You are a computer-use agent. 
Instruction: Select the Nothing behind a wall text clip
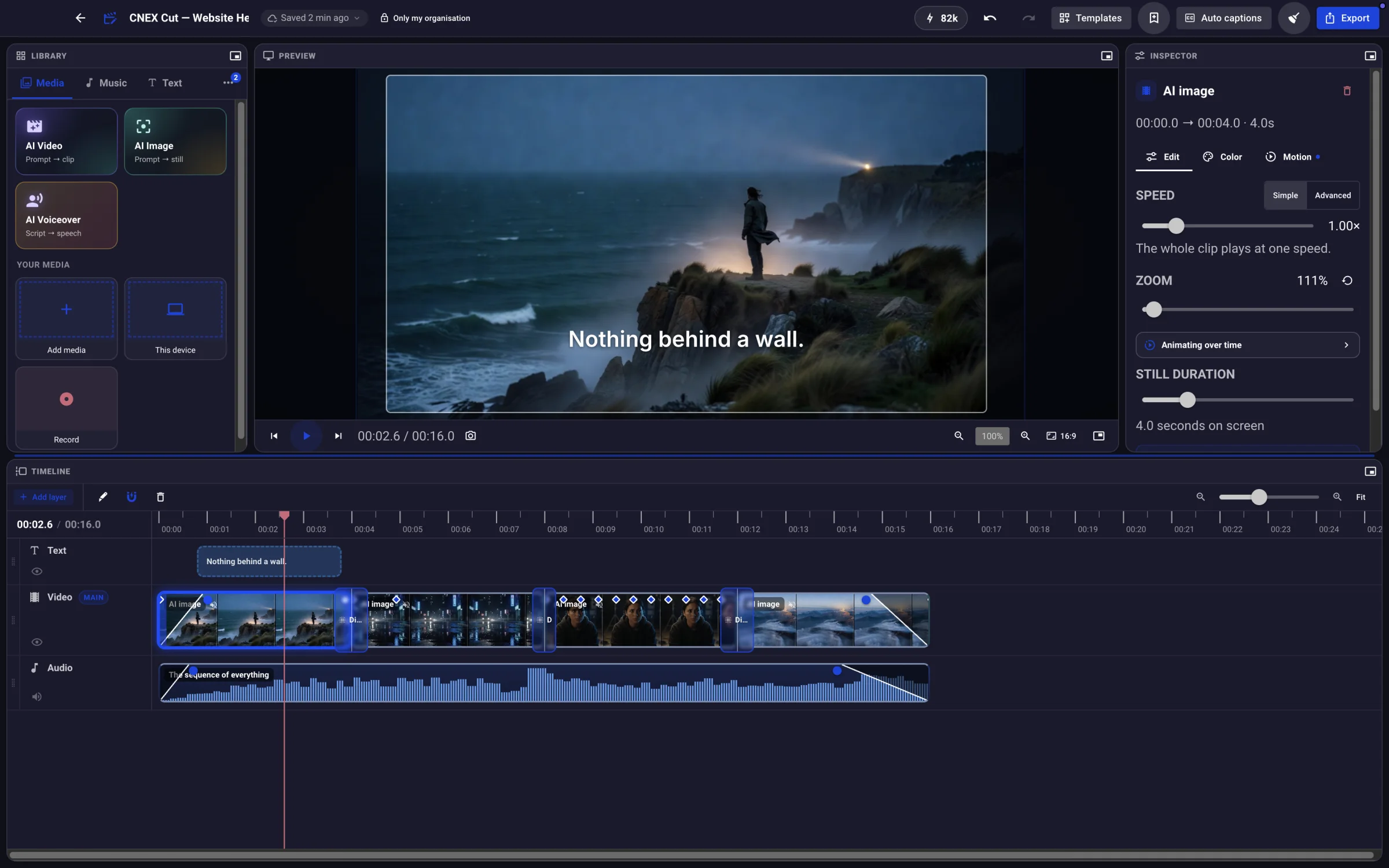pos(269,561)
